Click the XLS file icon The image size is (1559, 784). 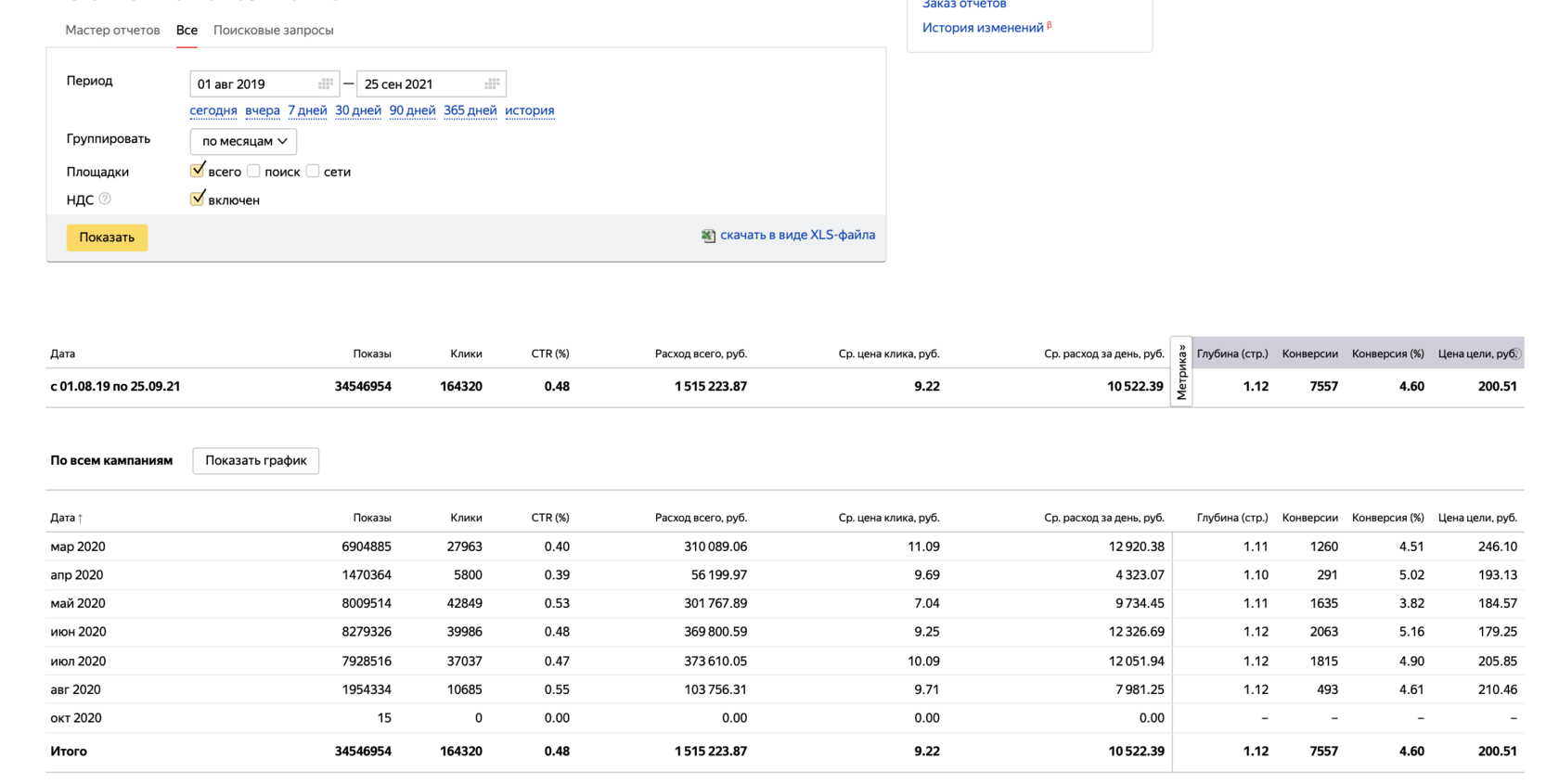[x=708, y=236]
